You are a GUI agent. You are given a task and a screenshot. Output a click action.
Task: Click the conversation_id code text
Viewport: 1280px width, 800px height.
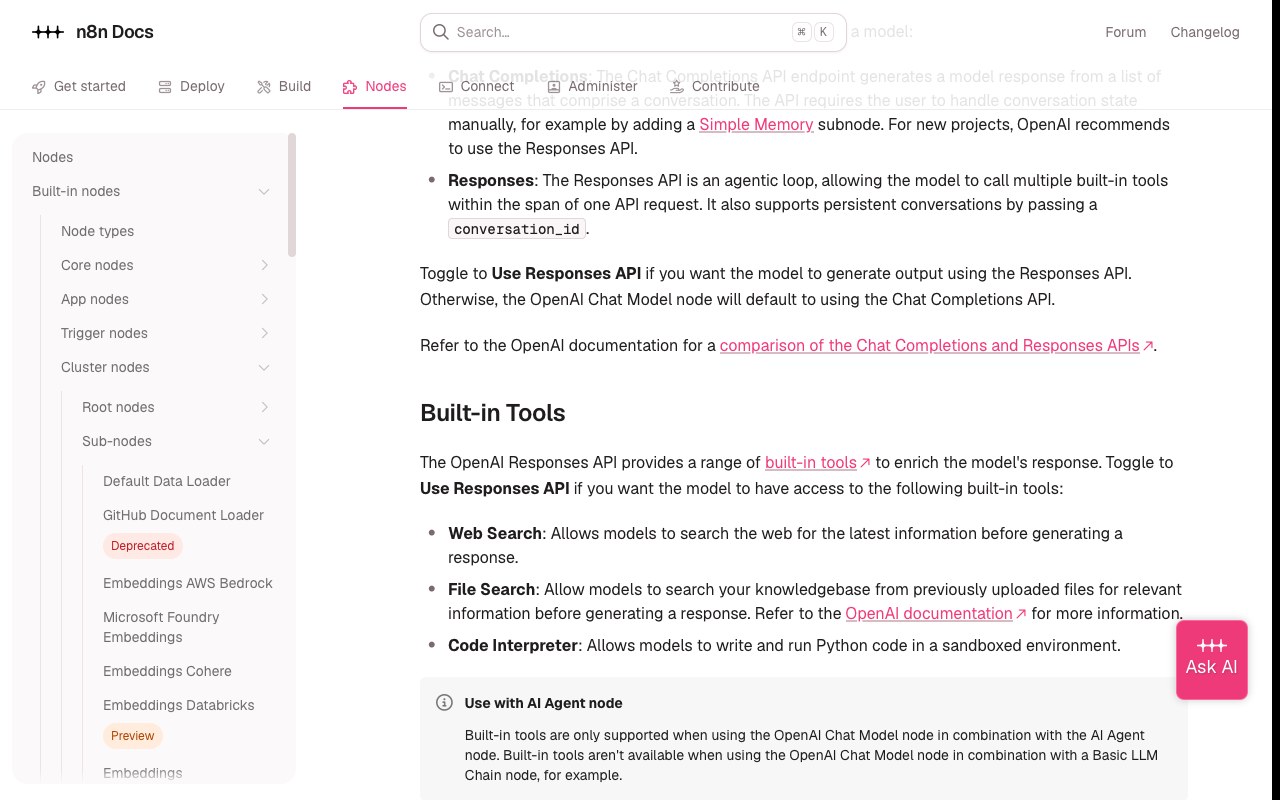[517, 229]
